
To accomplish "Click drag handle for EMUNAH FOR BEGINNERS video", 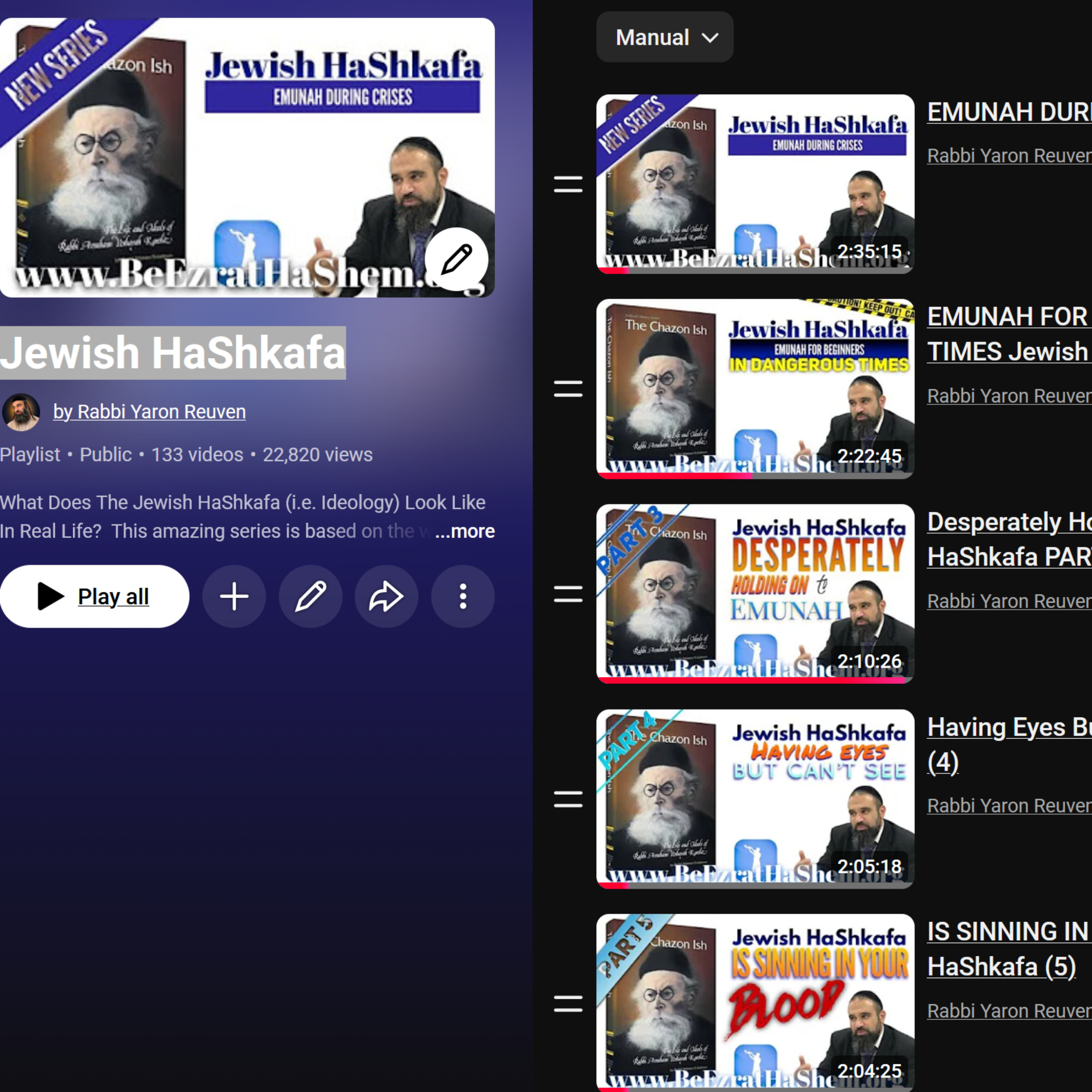I will [x=568, y=389].
